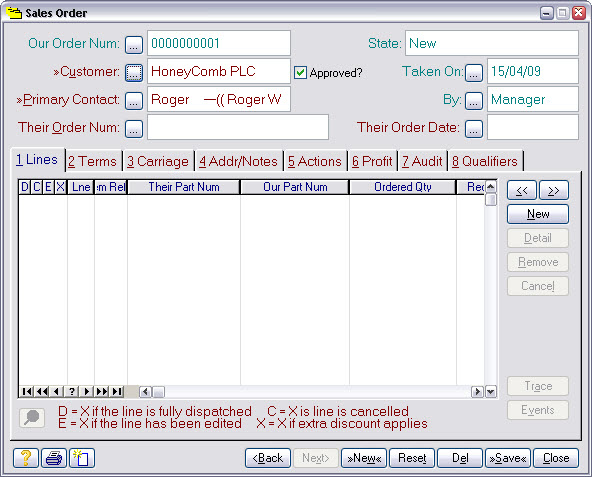Open the 3 Carriage tab

(x=158, y=161)
